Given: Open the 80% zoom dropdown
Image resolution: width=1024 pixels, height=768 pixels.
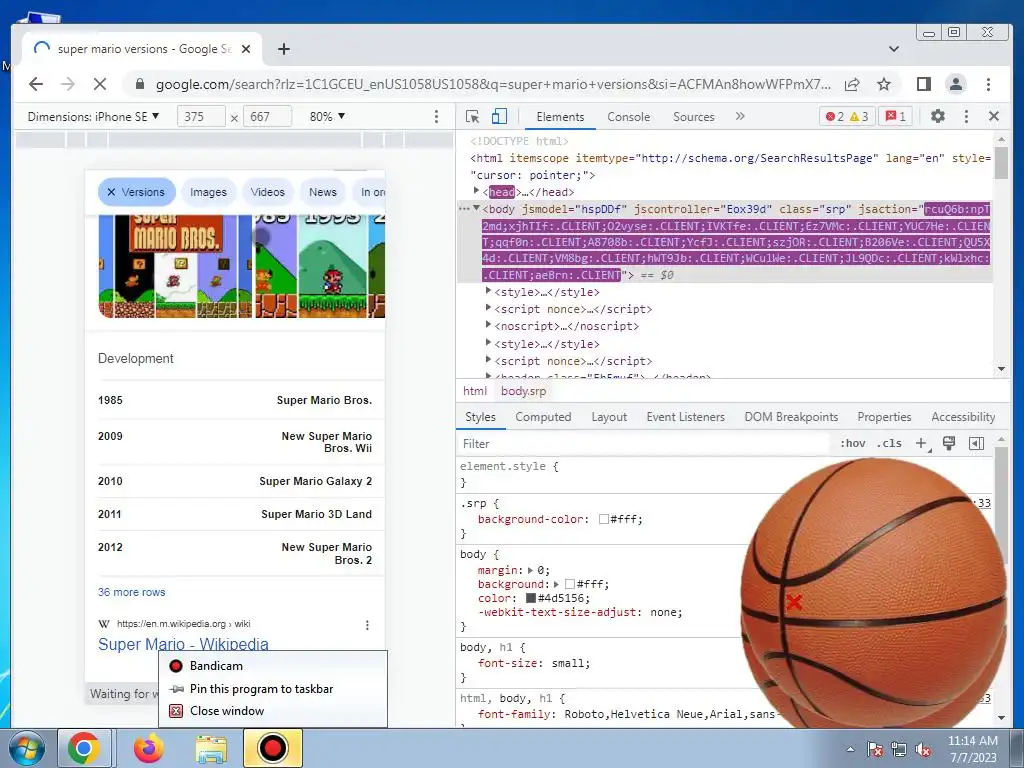Looking at the screenshot, I should (327, 116).
